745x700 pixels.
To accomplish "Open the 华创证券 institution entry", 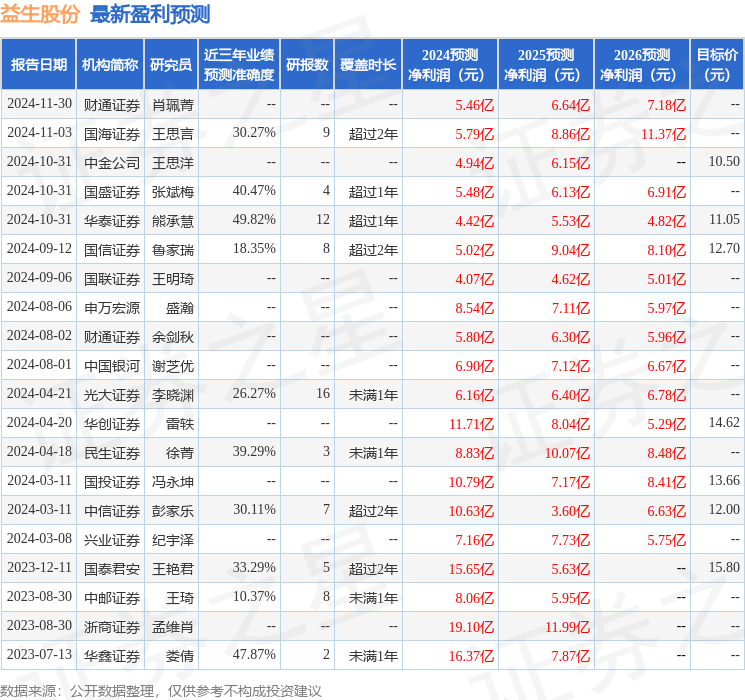I will [111, 424].
